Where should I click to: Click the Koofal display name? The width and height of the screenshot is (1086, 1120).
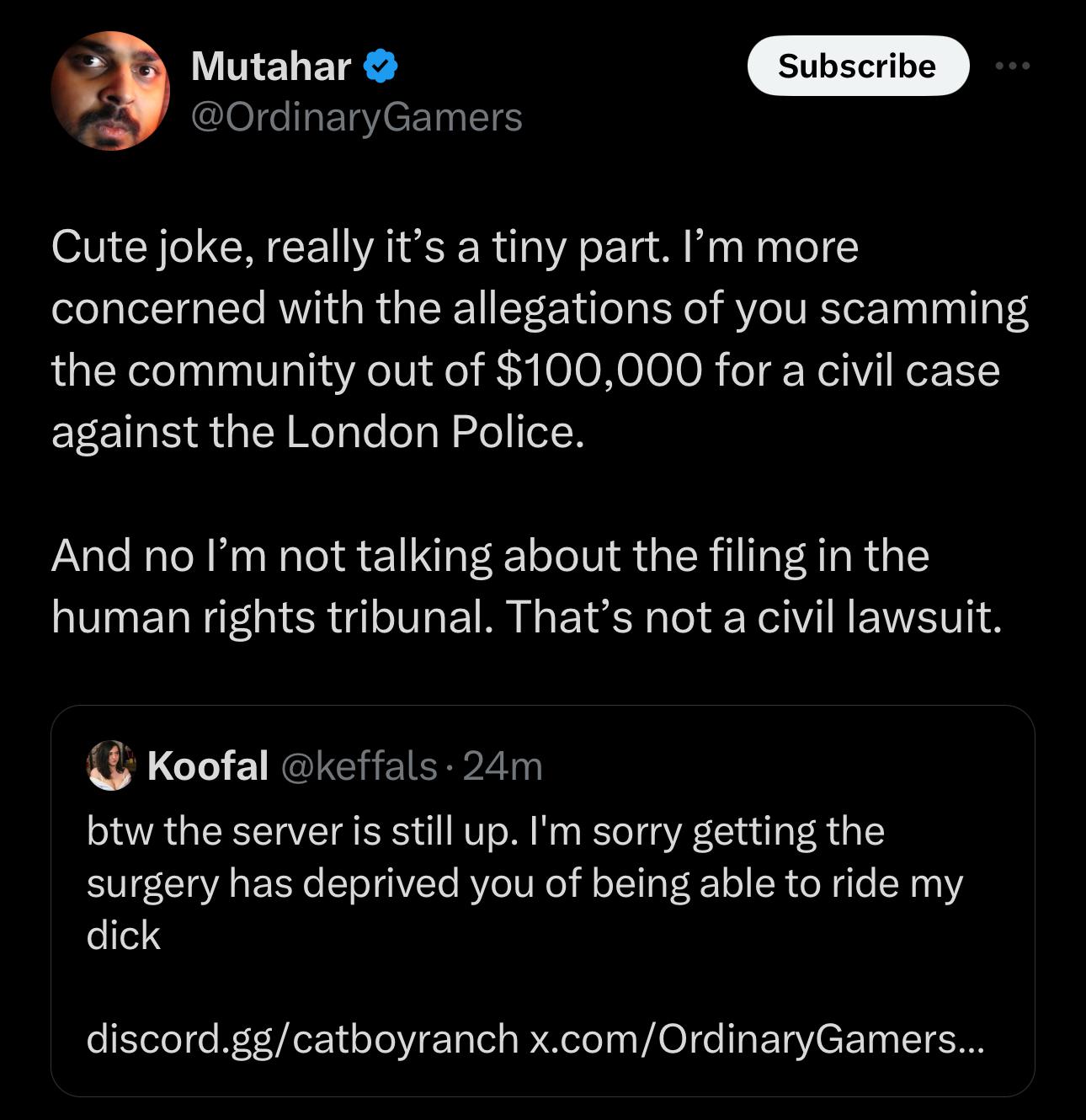coord(208,765)
